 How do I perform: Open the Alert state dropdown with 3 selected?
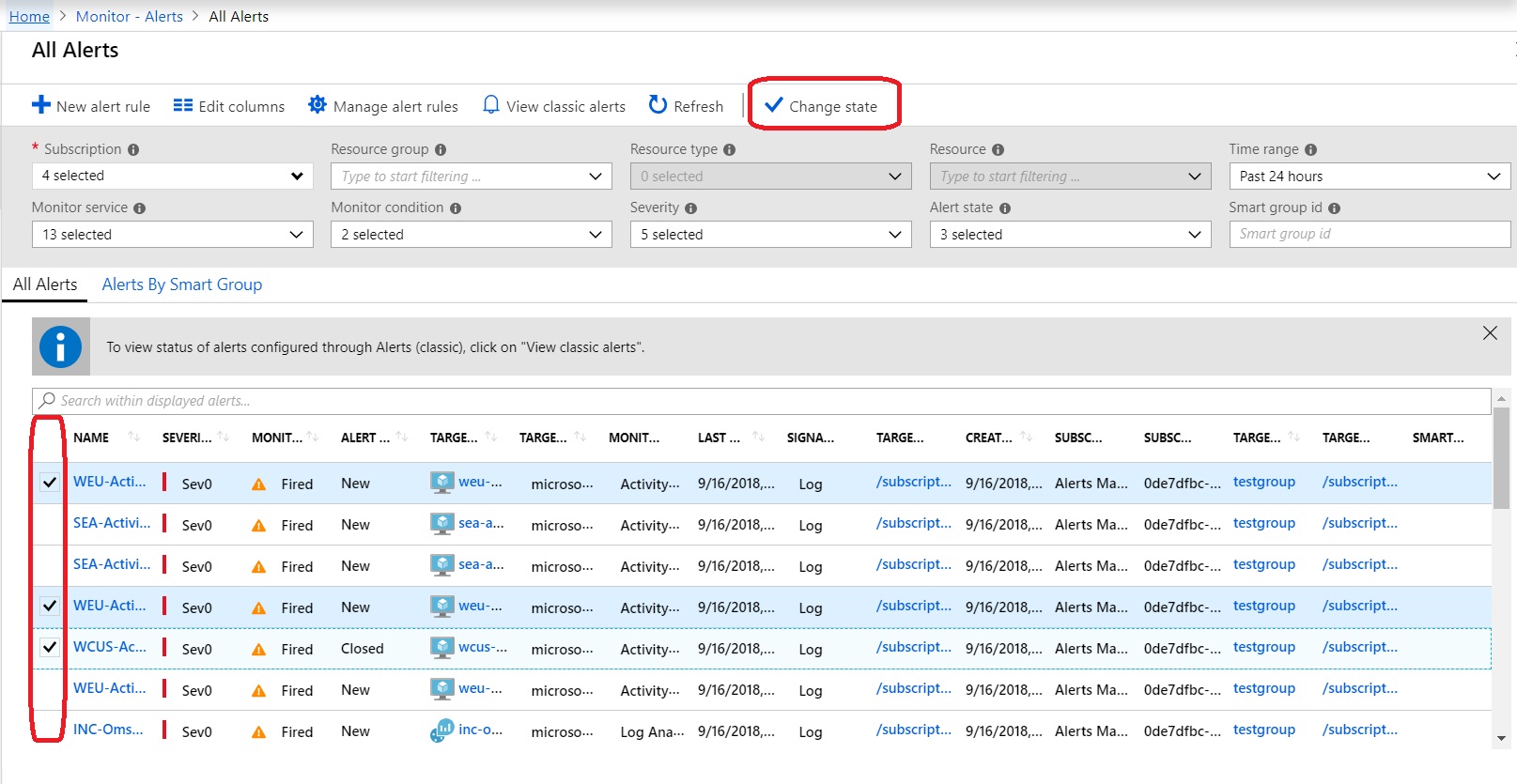(x=1069, y=235)
